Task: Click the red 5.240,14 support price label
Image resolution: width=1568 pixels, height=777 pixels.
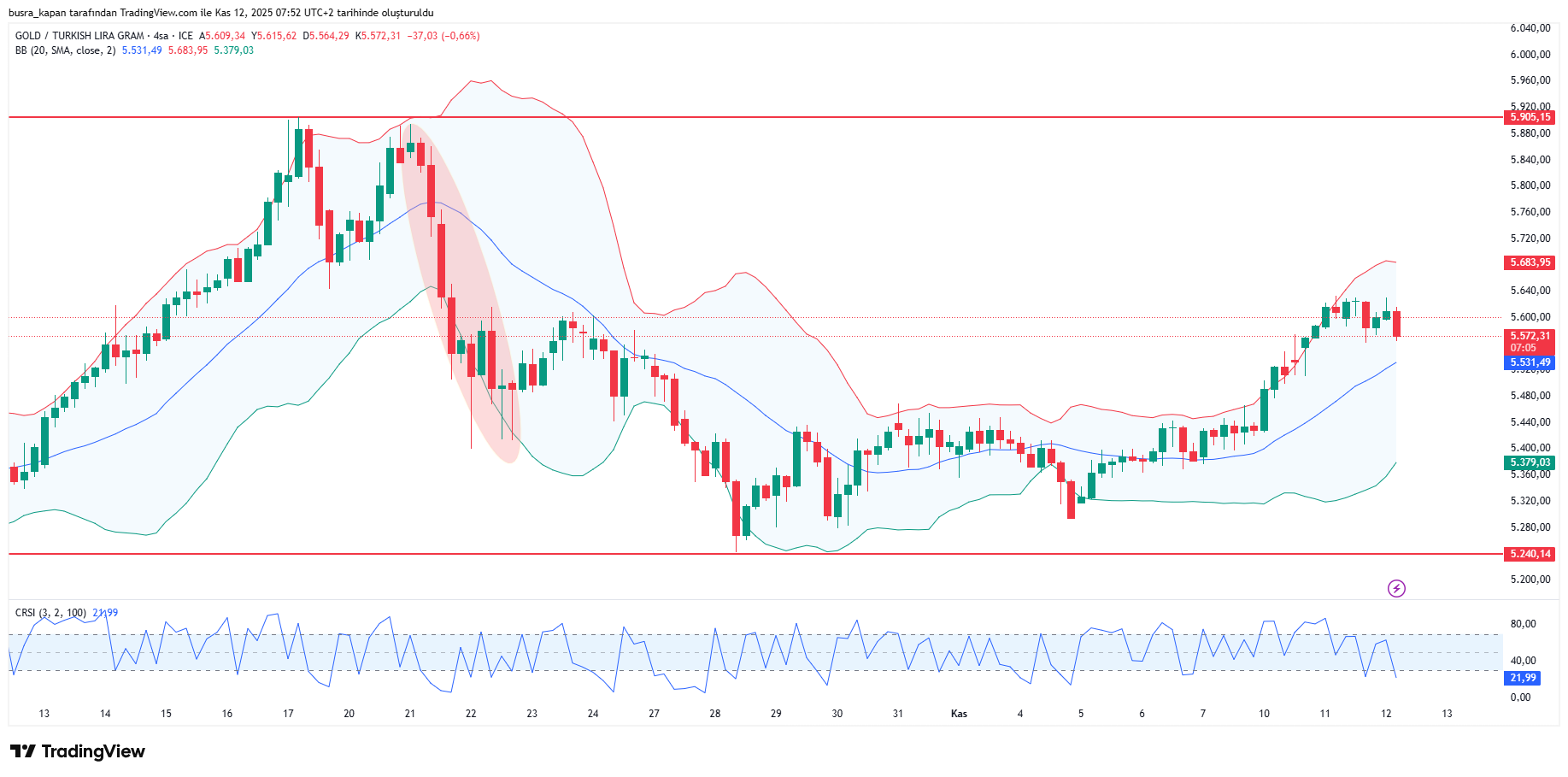Action: (x=1530, y=554)
